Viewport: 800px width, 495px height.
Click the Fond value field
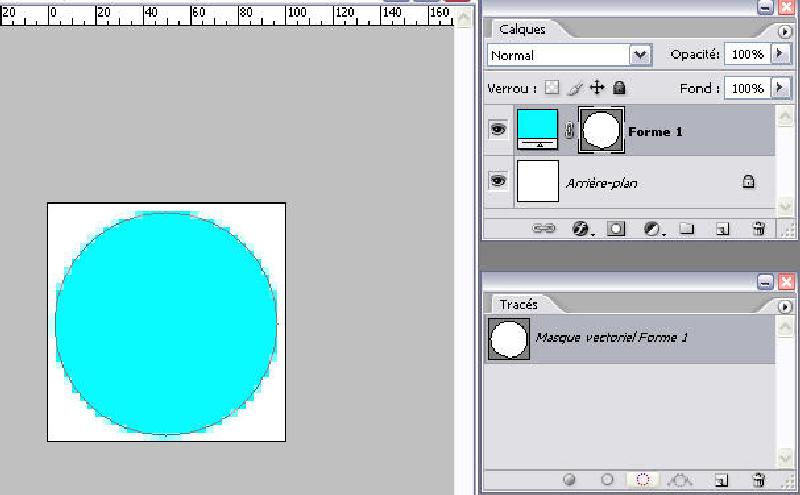point(747,88)
